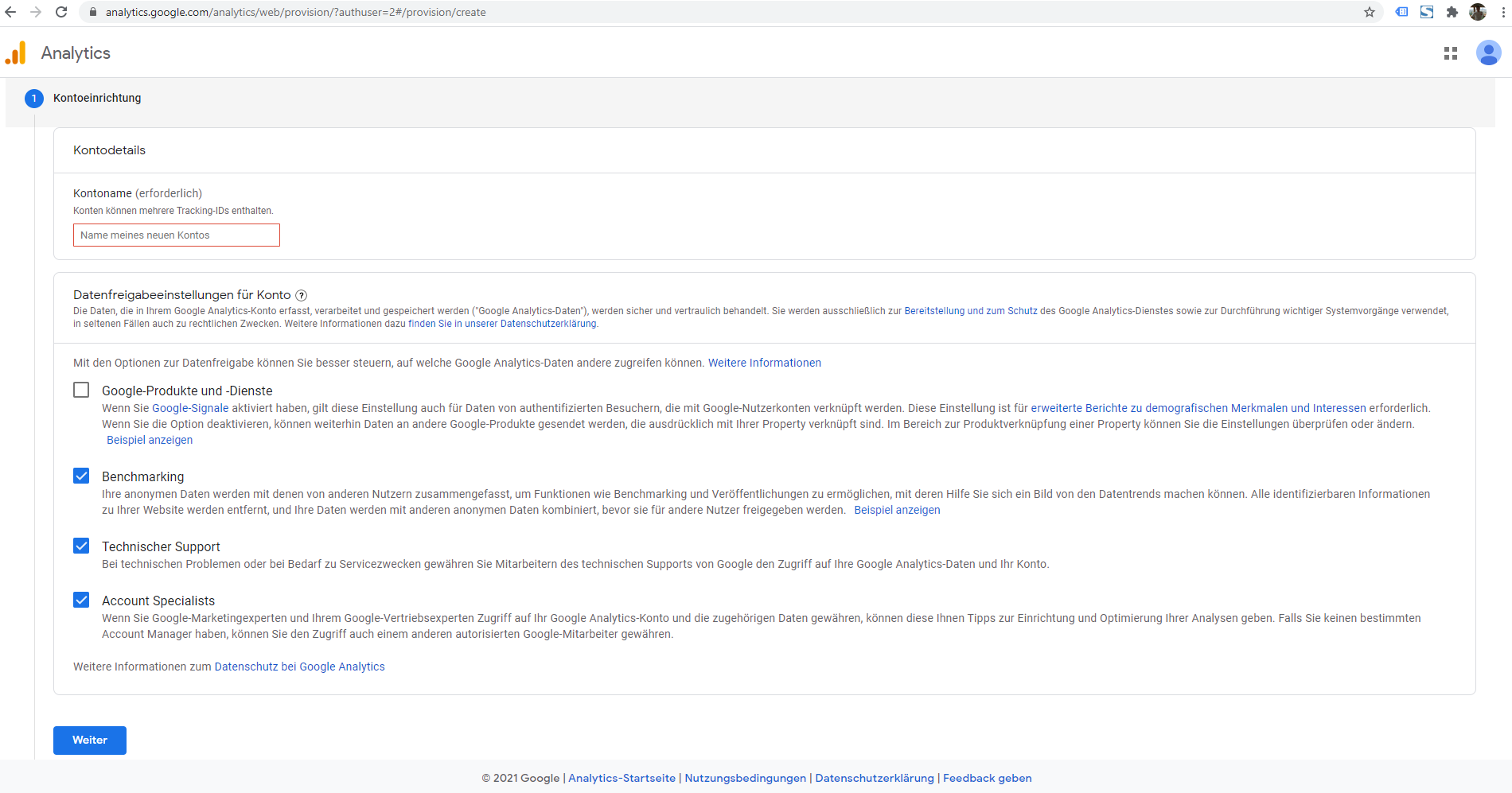
Task: Click the help icon next to Datenfreigabeeinstellungen
Action: 301,295
